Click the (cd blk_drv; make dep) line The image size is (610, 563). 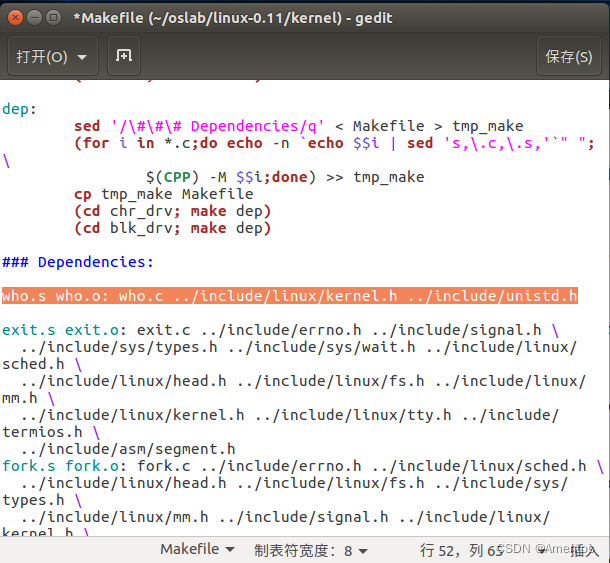point(172,228)
